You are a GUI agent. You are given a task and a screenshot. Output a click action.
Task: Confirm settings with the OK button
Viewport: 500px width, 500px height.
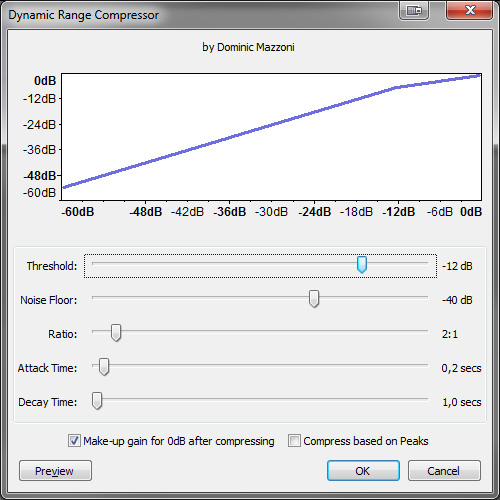(x=363, y=471)
